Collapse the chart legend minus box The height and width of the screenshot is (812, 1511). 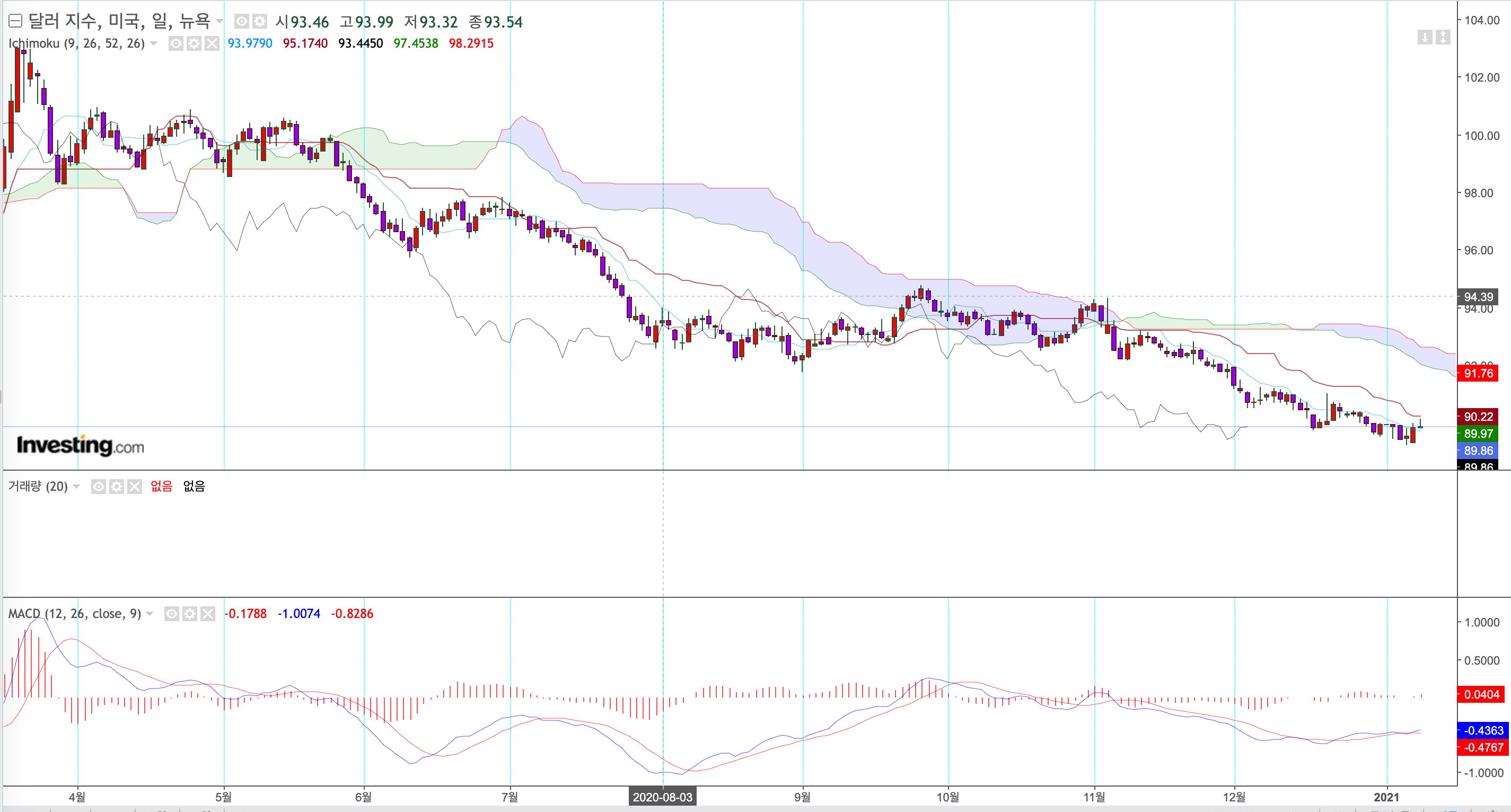(x=15, y=22)
